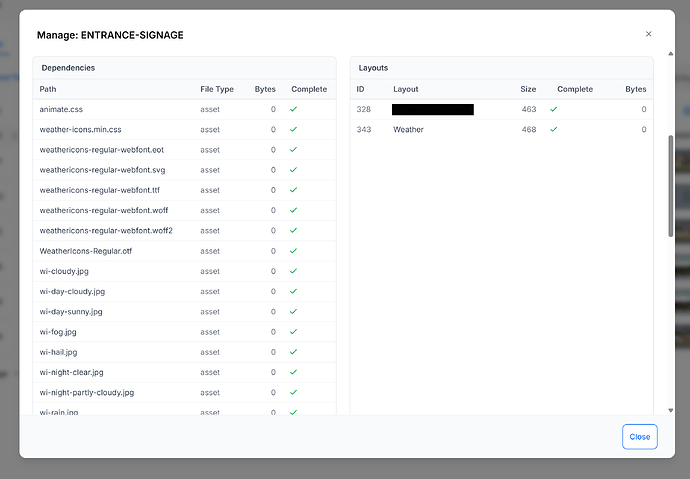Select the animate.css path
Image resolution: width=690 pixels, height=479 pixels.
61,109
